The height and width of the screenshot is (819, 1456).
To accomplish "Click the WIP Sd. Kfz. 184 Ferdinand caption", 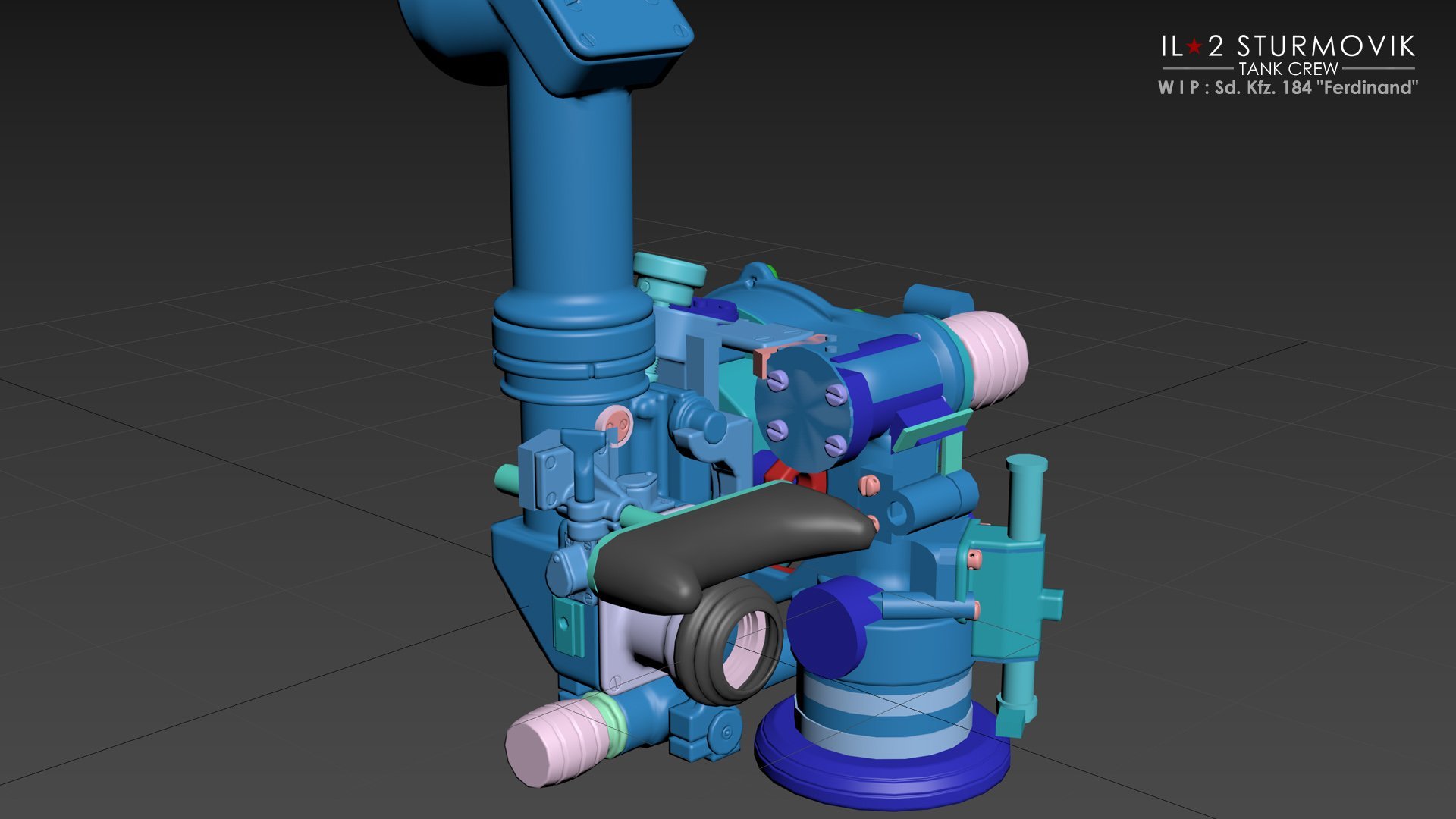I will (x=1288, y=88).
